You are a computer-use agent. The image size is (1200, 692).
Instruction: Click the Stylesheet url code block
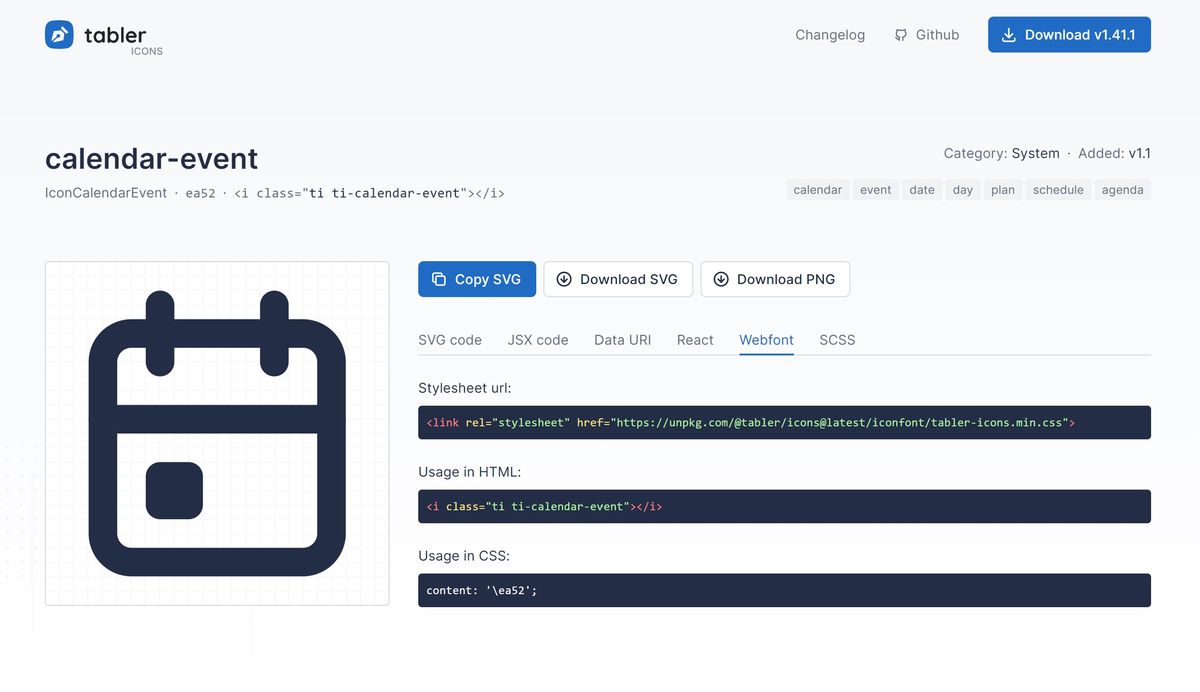[x=784, y=423]
